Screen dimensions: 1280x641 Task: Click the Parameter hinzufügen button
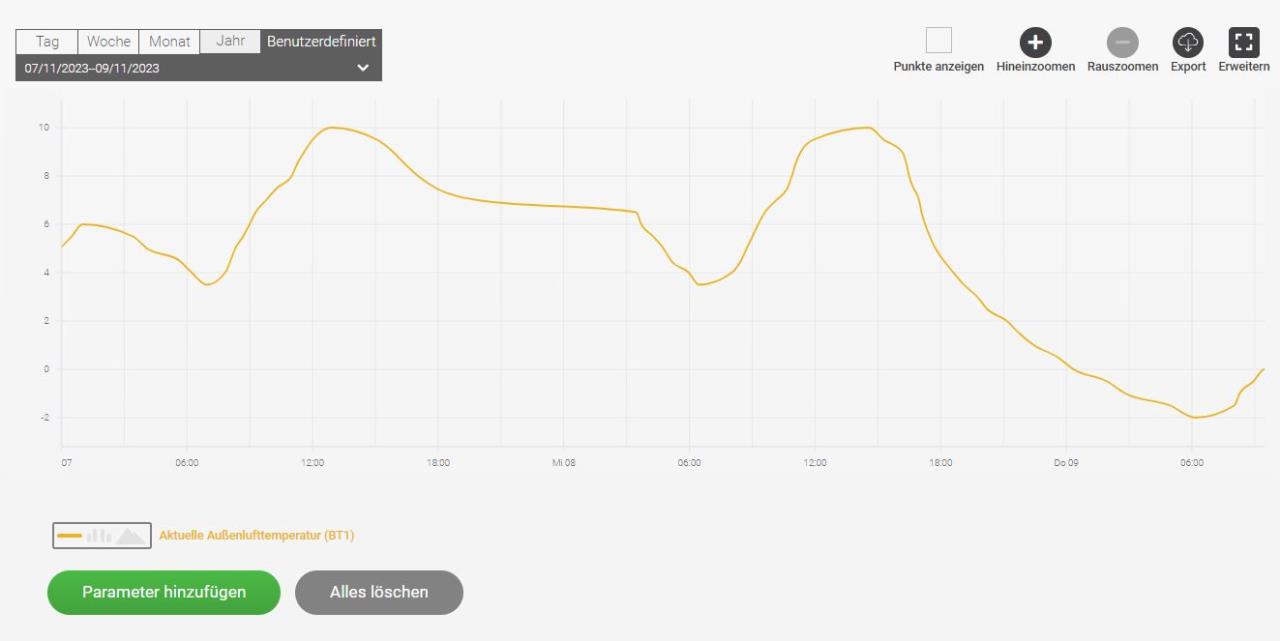click(164, 592)
